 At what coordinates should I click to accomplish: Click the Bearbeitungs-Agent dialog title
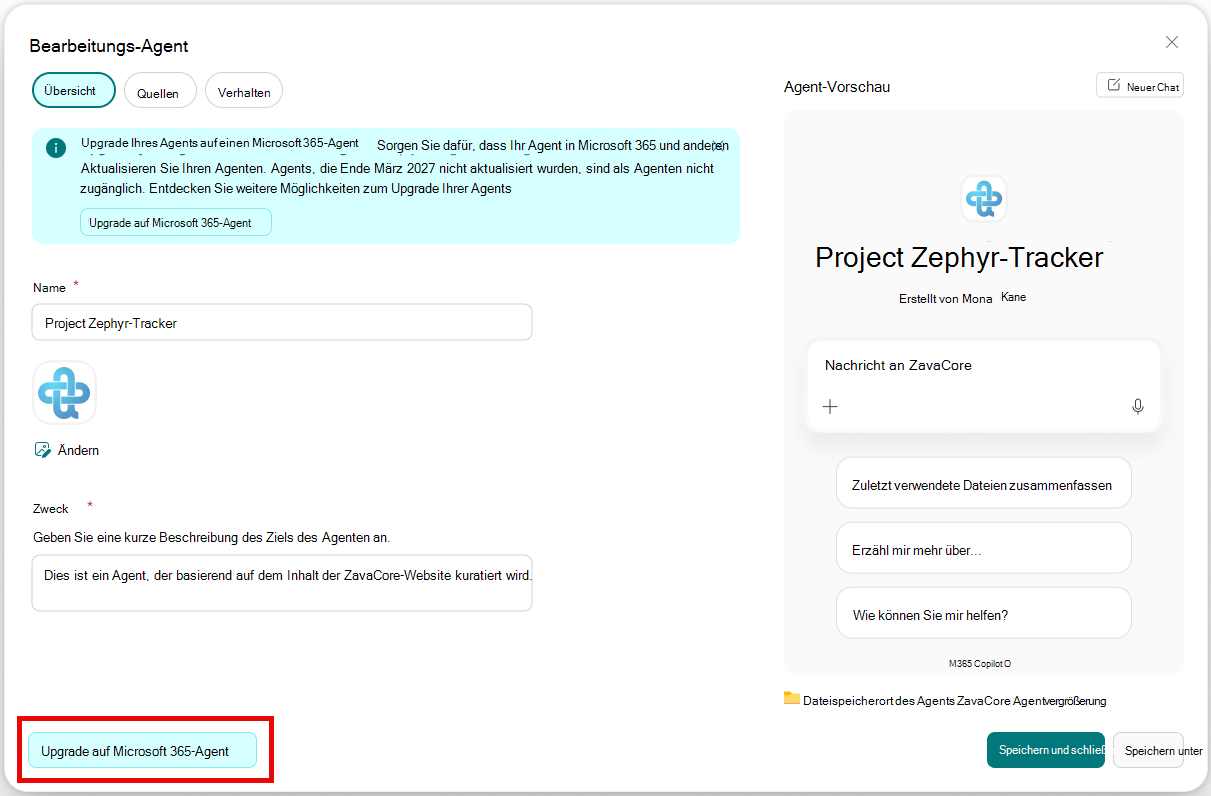(x=109, y=46)
